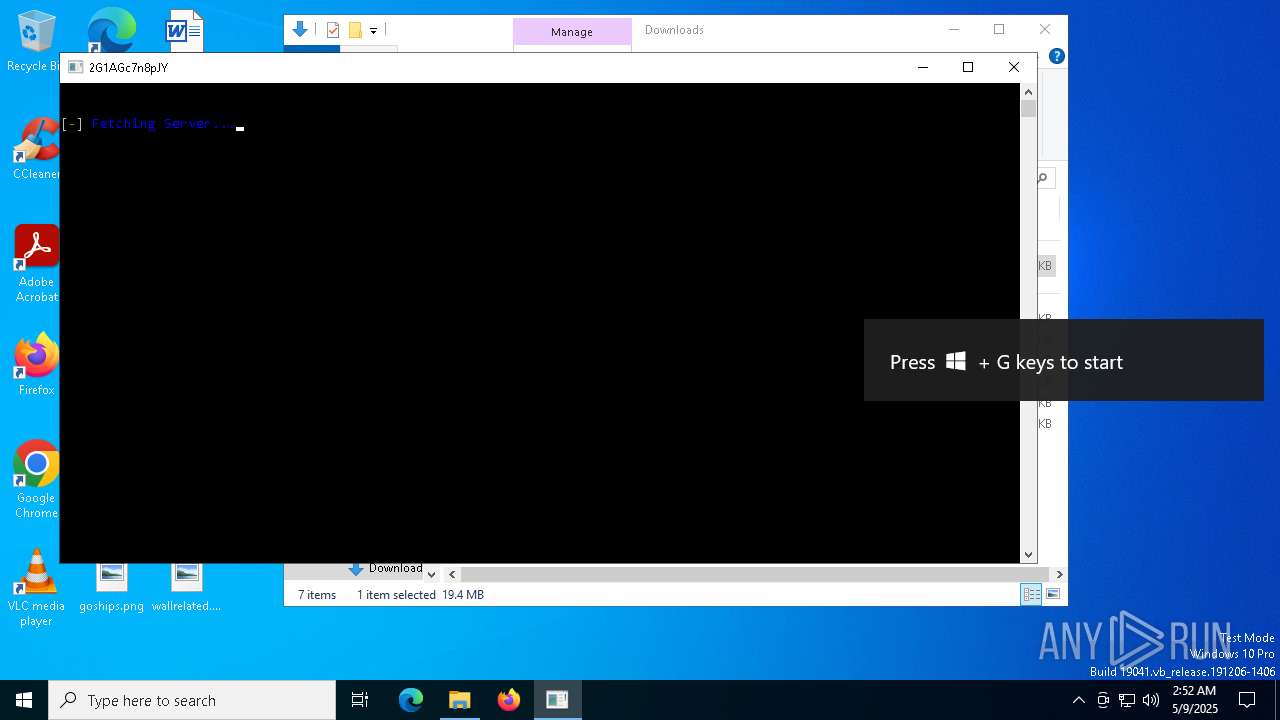1280x720 pixels.
Task: Open Explorer's blue Help question mark
Action: coord(1056,56)
